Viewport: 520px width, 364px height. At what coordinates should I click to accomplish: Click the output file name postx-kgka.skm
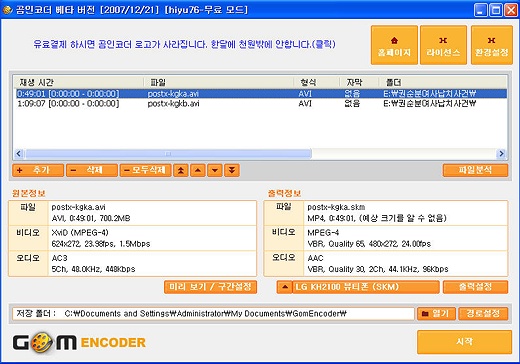click(336, 207)
